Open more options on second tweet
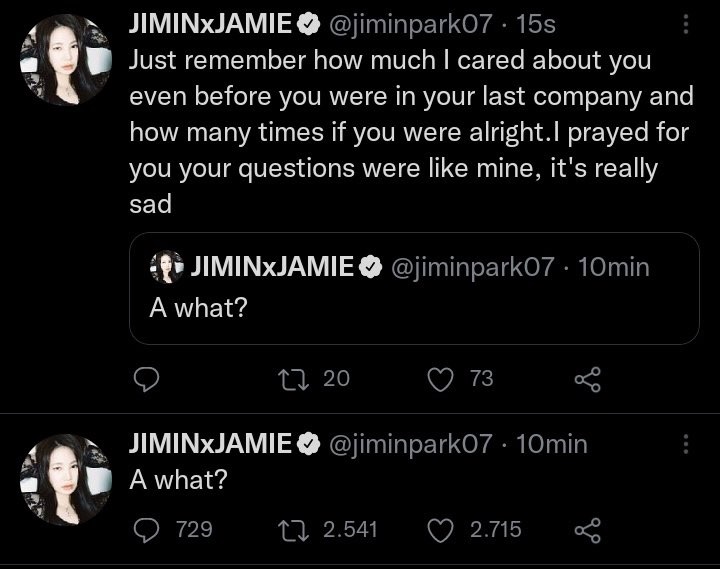 [685, 444]
